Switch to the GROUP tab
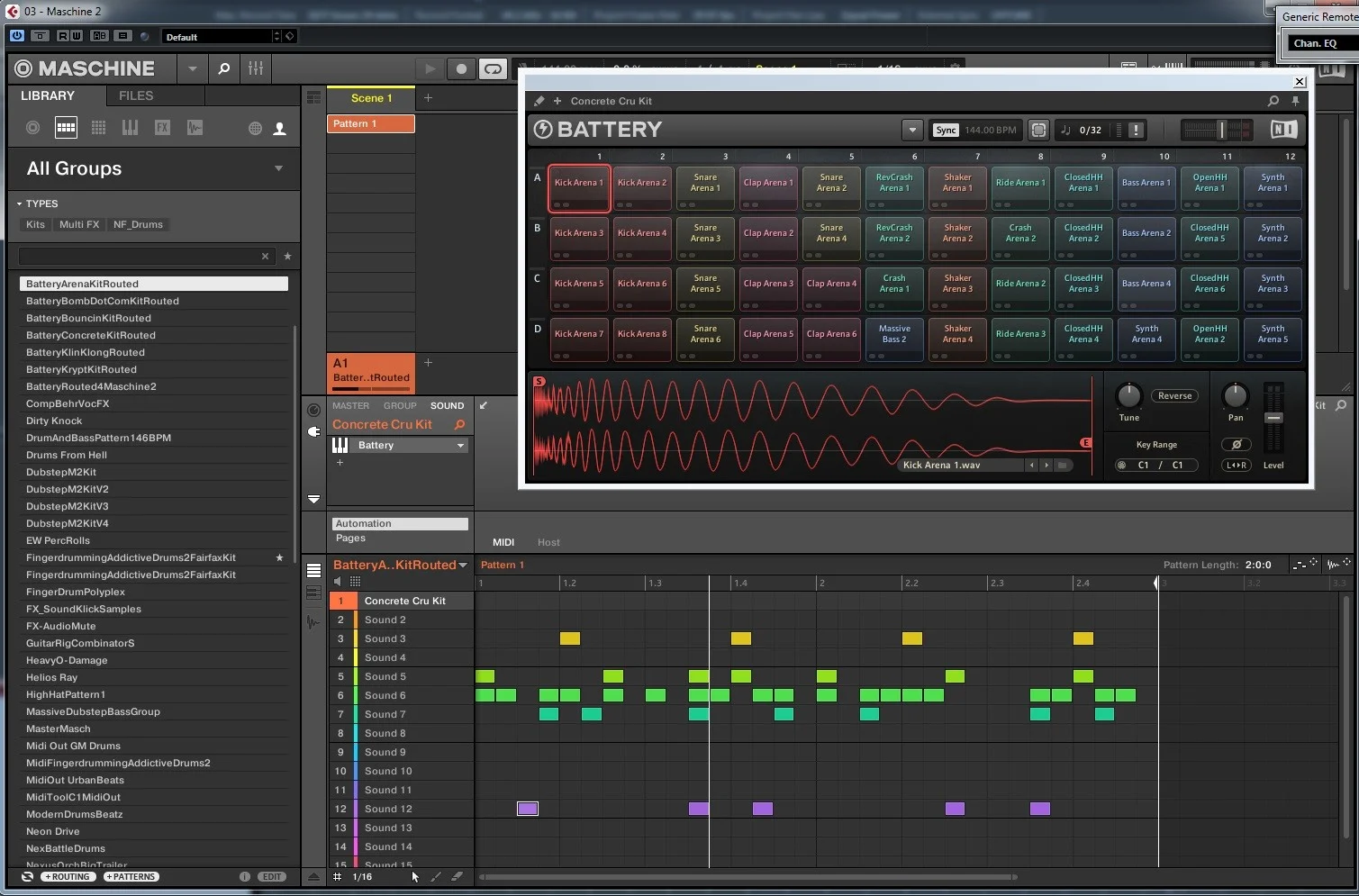The image size is (1359, 896). pyautogui.click(x=400, y=406)
